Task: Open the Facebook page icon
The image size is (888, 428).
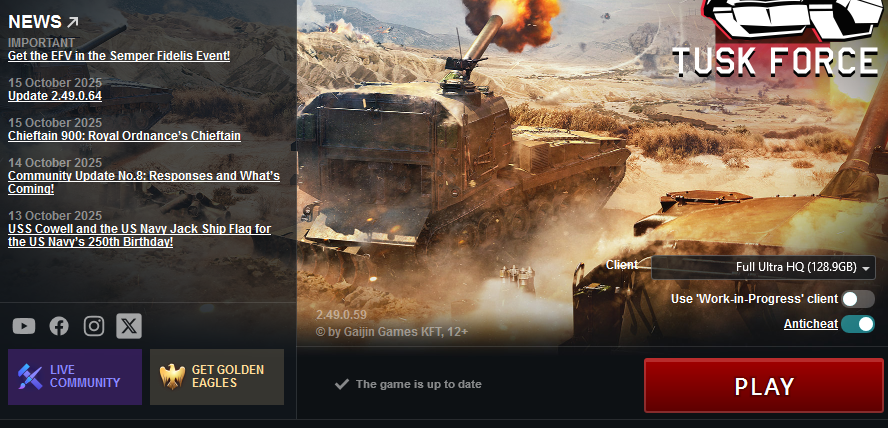Action: [x=59, y=326]
